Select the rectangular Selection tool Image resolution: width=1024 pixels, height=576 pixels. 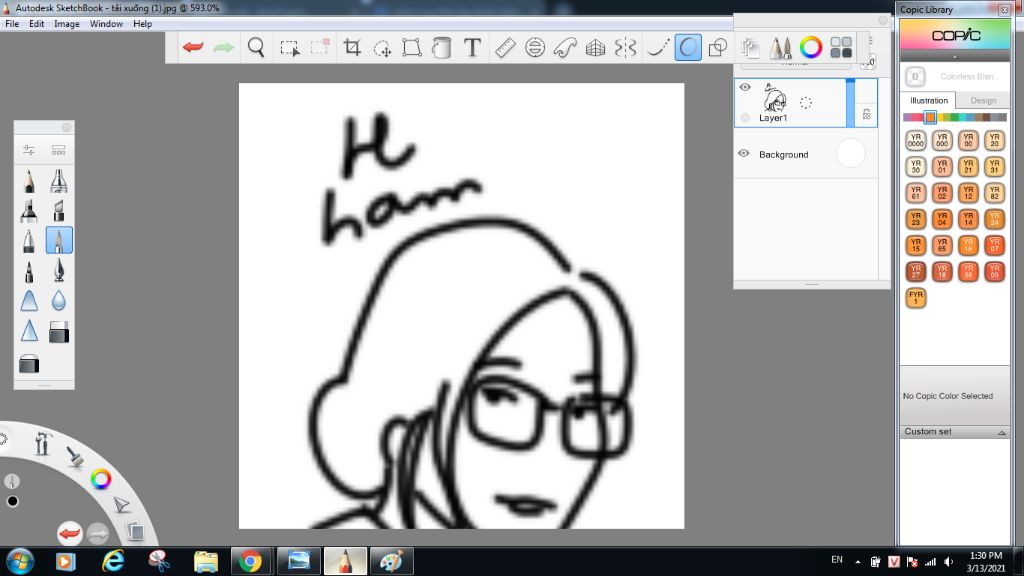(289, 48)
